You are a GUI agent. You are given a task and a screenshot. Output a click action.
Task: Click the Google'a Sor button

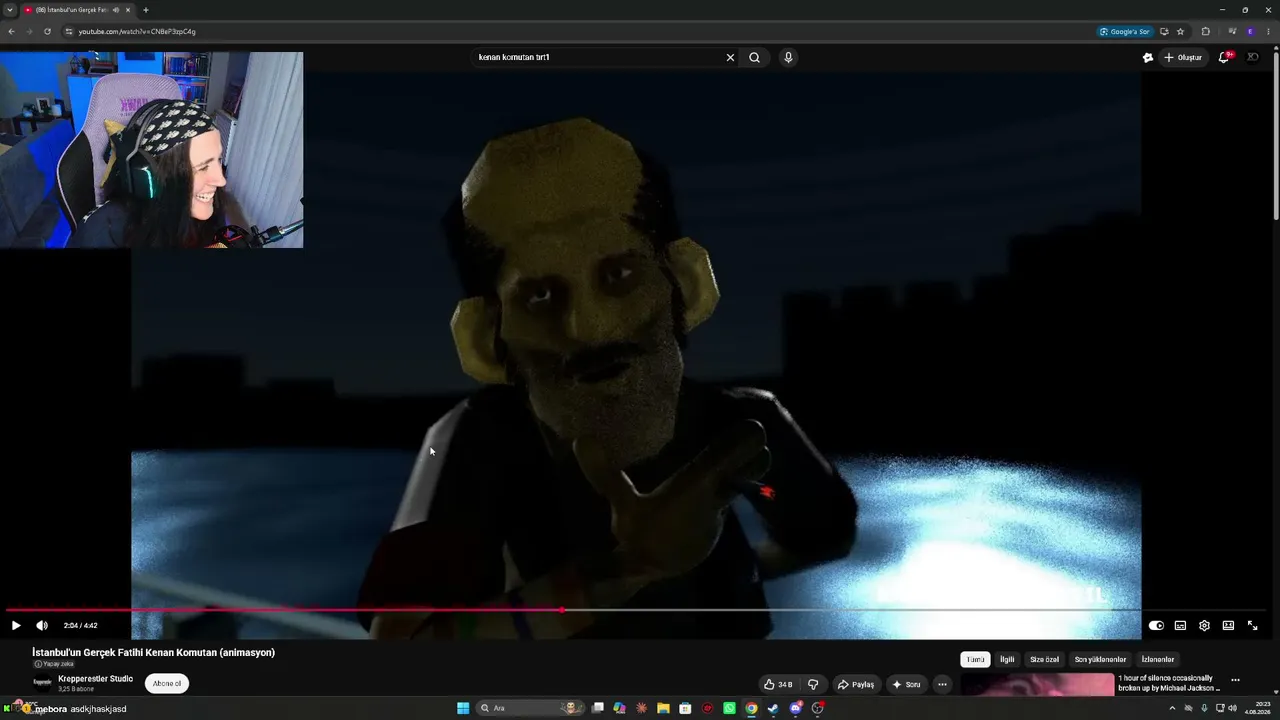pos(1125,32)
